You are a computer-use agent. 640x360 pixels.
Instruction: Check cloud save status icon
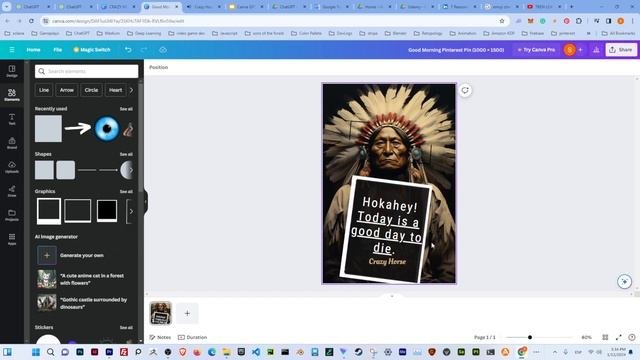(163, 50)
